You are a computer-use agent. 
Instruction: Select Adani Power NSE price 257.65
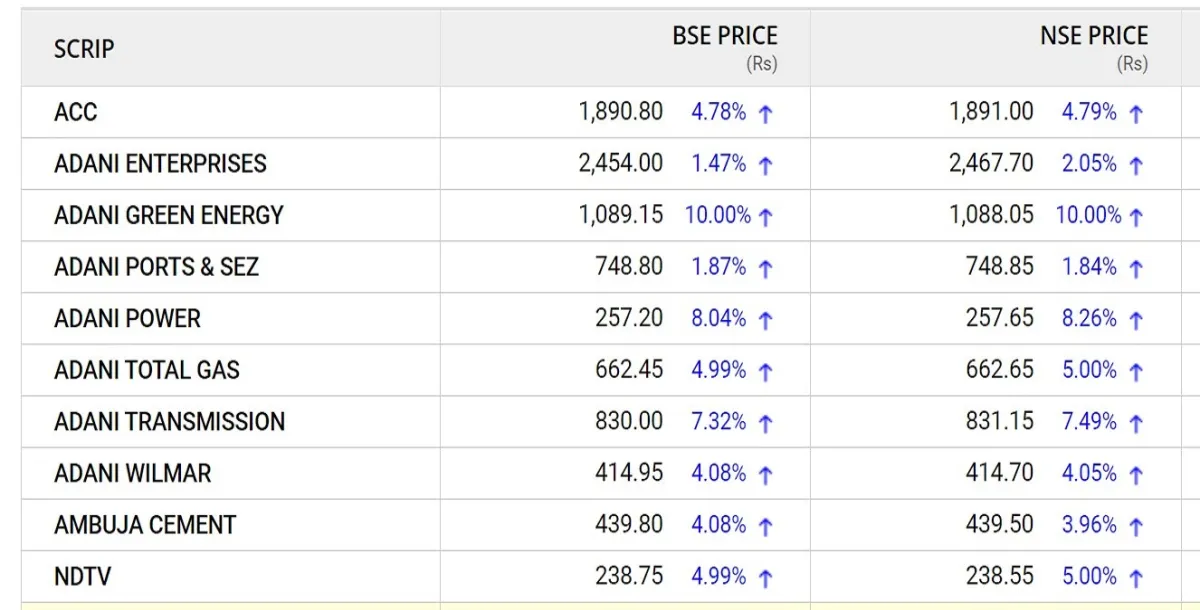coord(1000,319)
